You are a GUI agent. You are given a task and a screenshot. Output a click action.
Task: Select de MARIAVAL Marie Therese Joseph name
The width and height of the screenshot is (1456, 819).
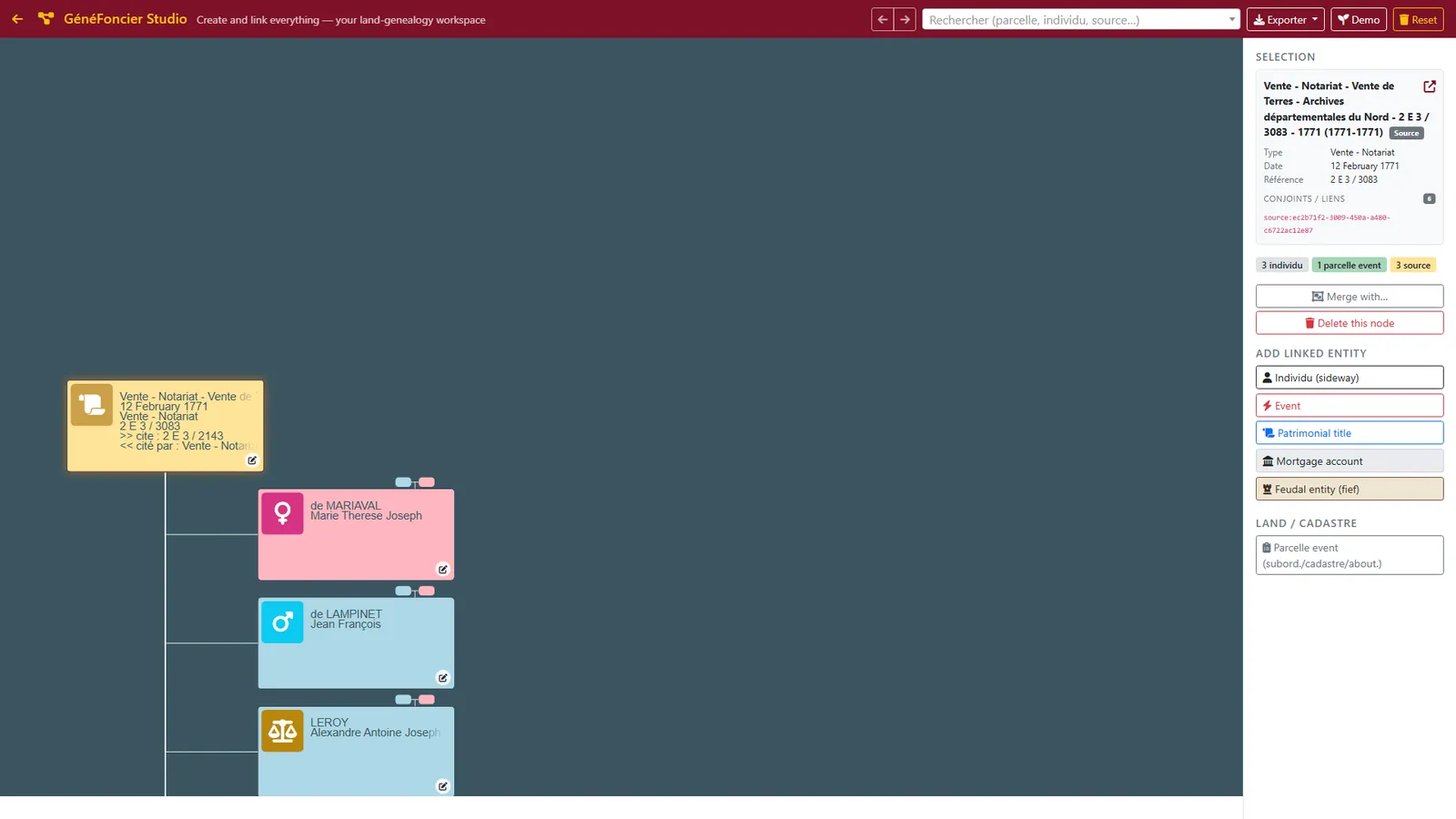366,511
